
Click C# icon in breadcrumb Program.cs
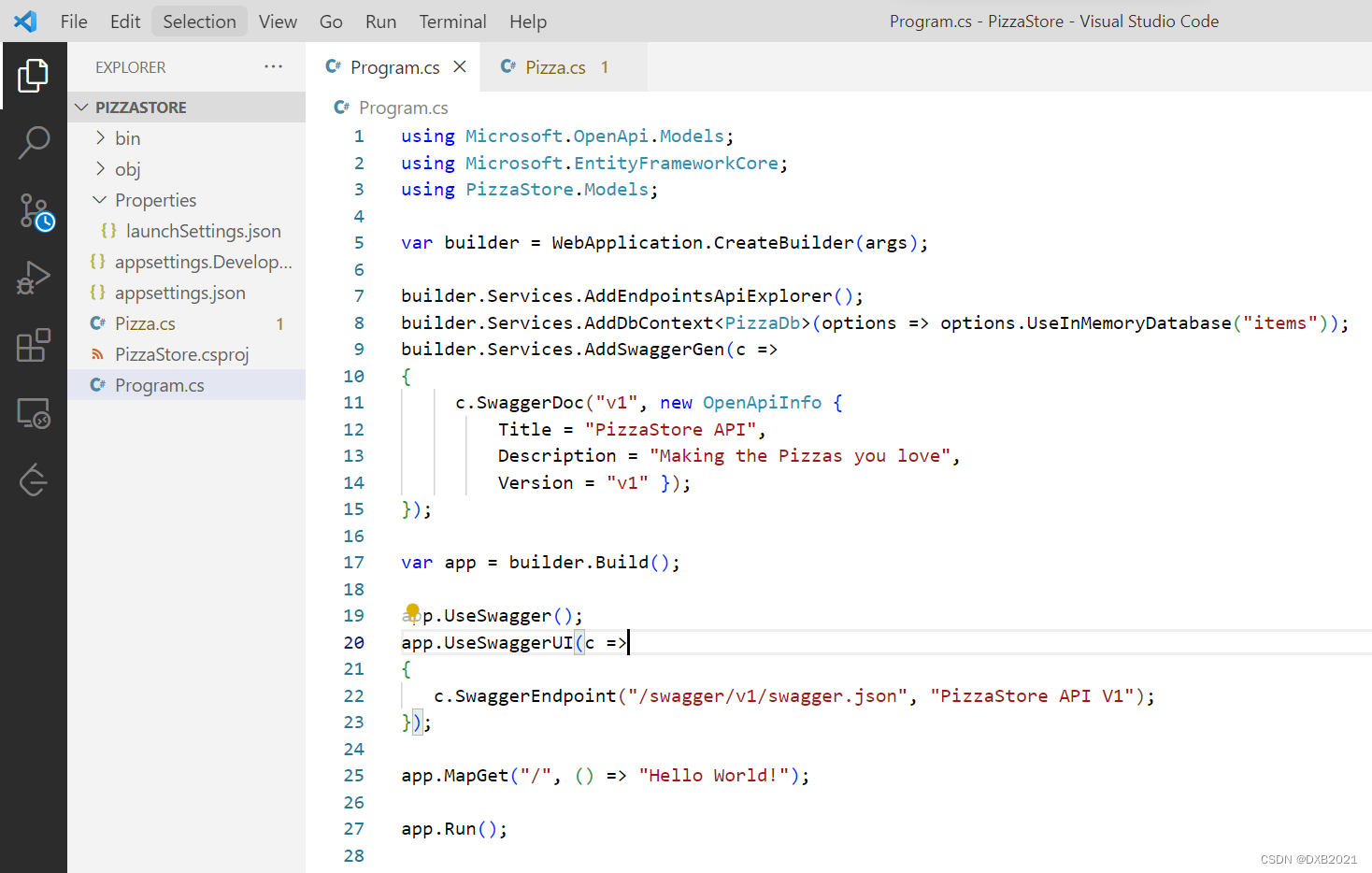(x=341, y=107)
